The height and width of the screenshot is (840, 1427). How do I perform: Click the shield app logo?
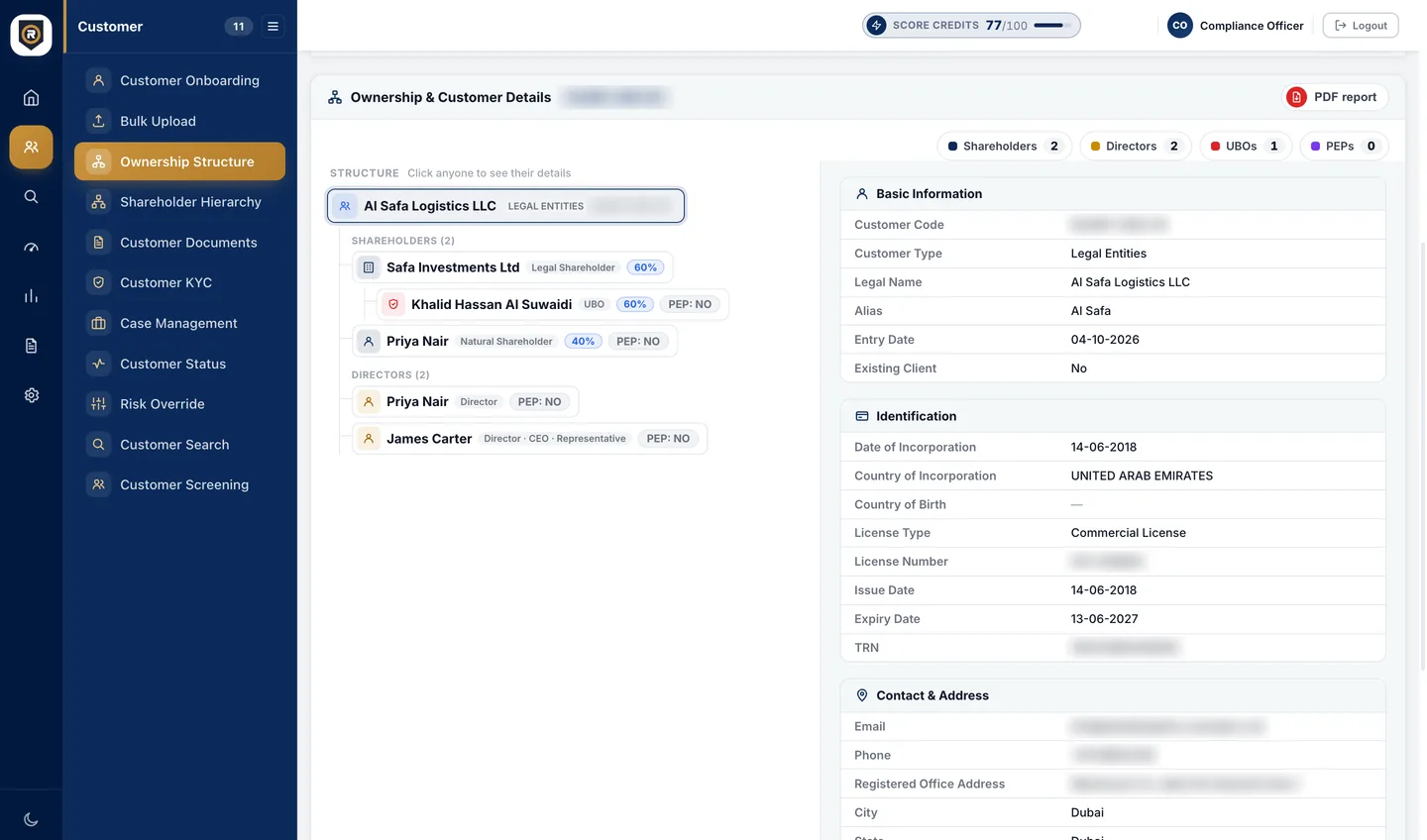tap(31, 35)
